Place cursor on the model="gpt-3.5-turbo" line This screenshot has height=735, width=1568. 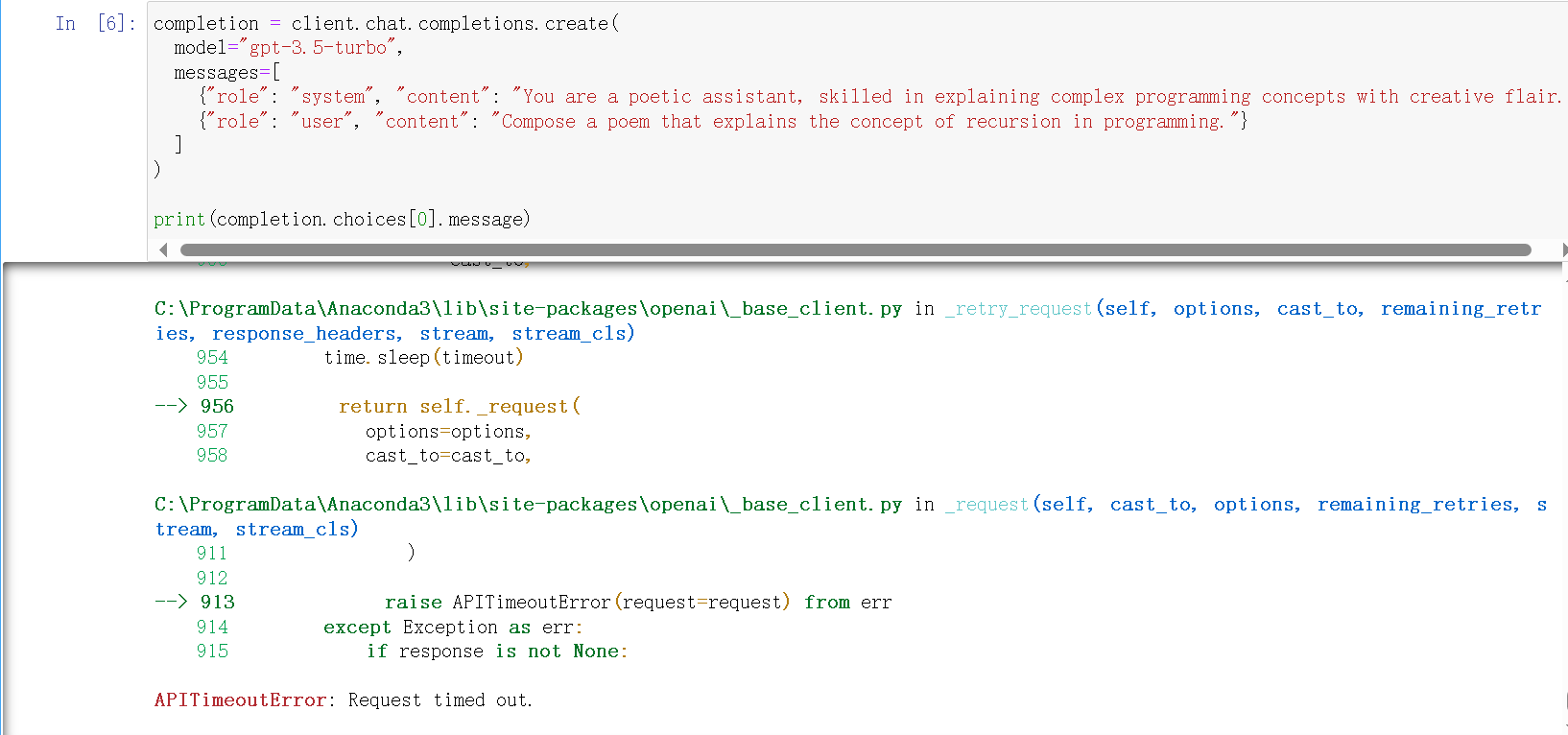pyautogui.click(x=288, y=48)
